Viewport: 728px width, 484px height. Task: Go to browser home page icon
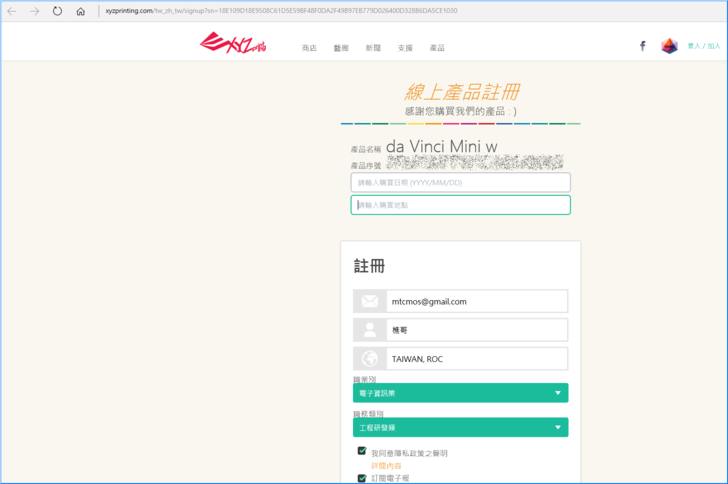(80, 11)
